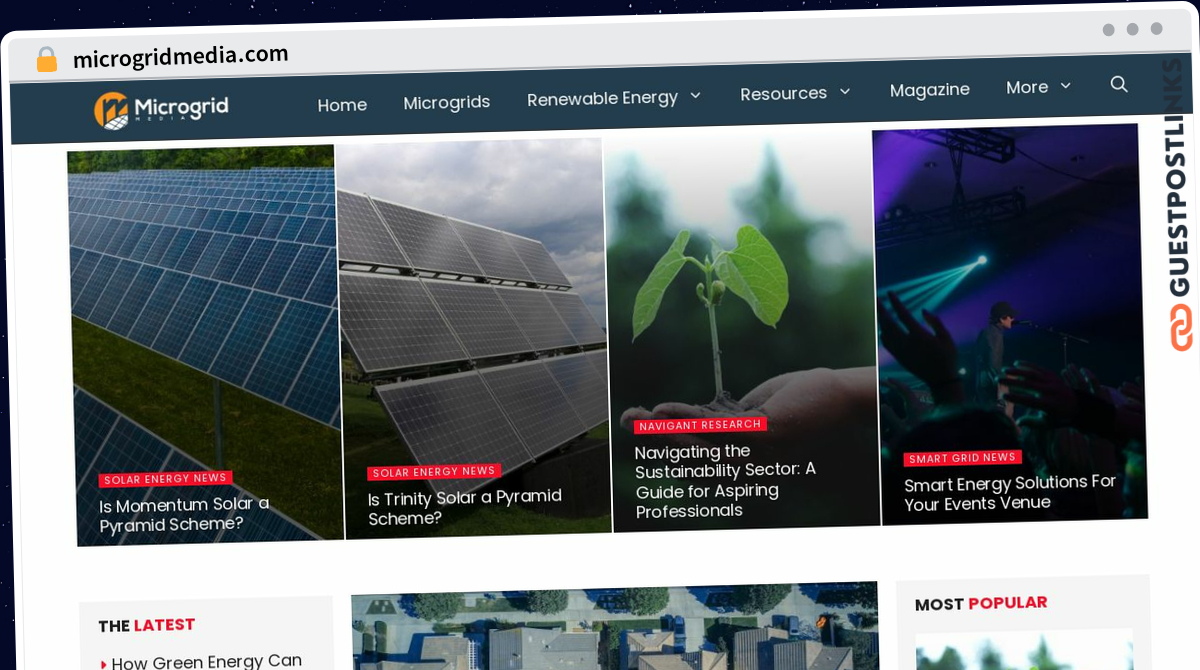Image resolution: width=1200 pixels, height=670 pixels.
Task: Click the Microgrid Media logo
Action: coord(161,110)
